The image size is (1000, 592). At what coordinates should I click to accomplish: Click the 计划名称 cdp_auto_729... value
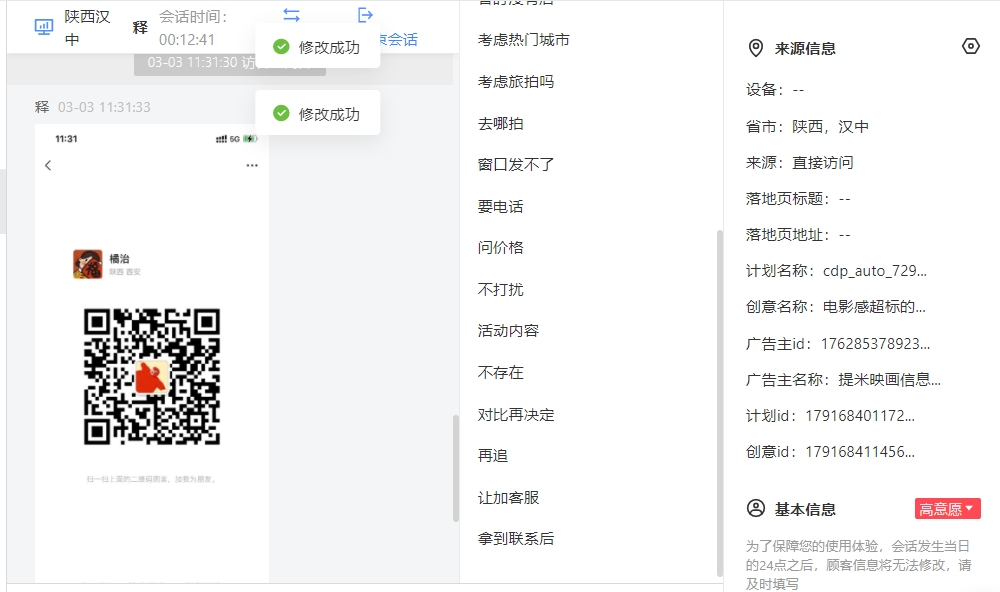(874, 271)
